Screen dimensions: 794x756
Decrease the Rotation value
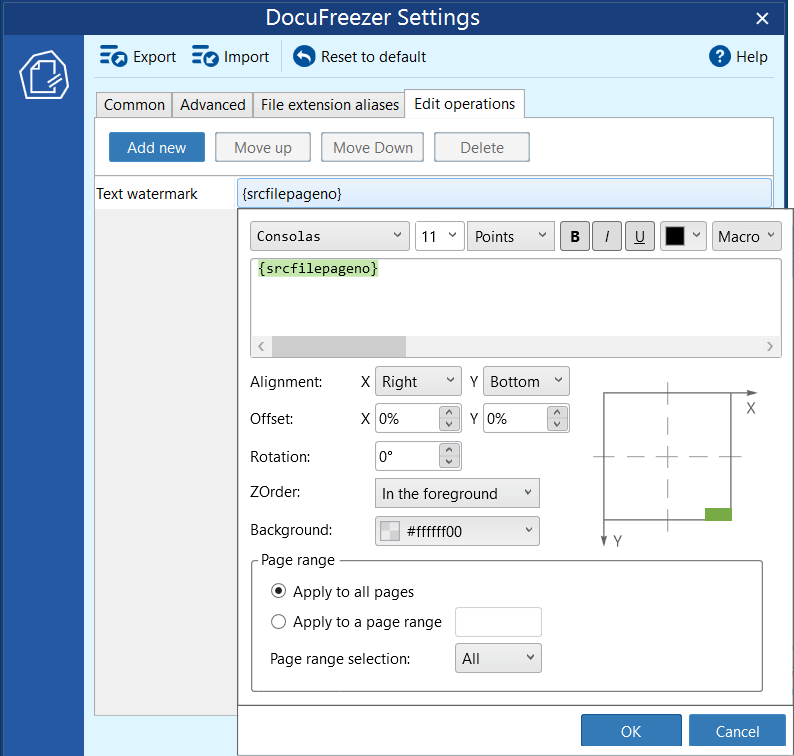(x=449, y=462)
